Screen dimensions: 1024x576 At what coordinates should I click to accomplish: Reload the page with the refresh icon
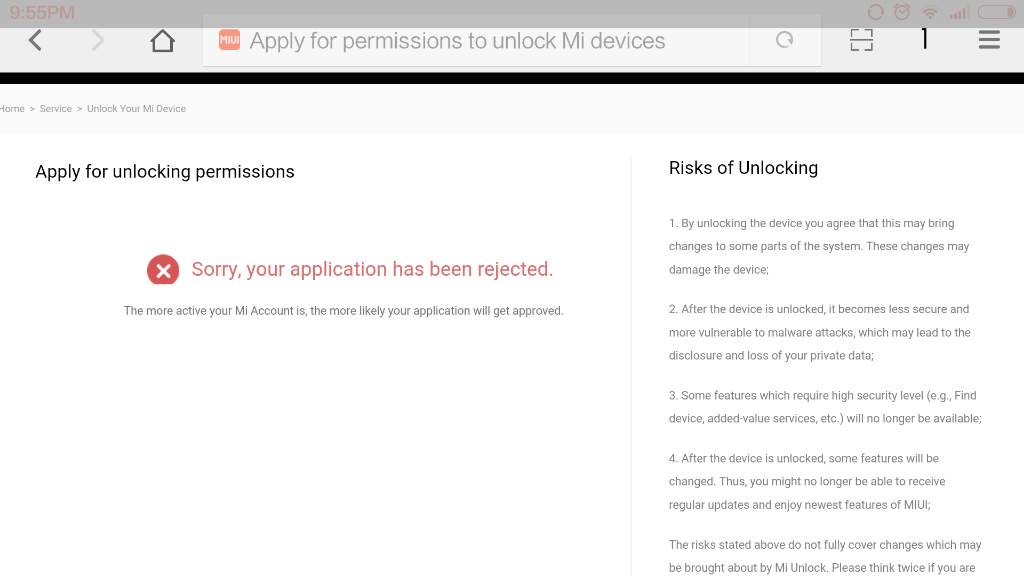tap(785, 40)
